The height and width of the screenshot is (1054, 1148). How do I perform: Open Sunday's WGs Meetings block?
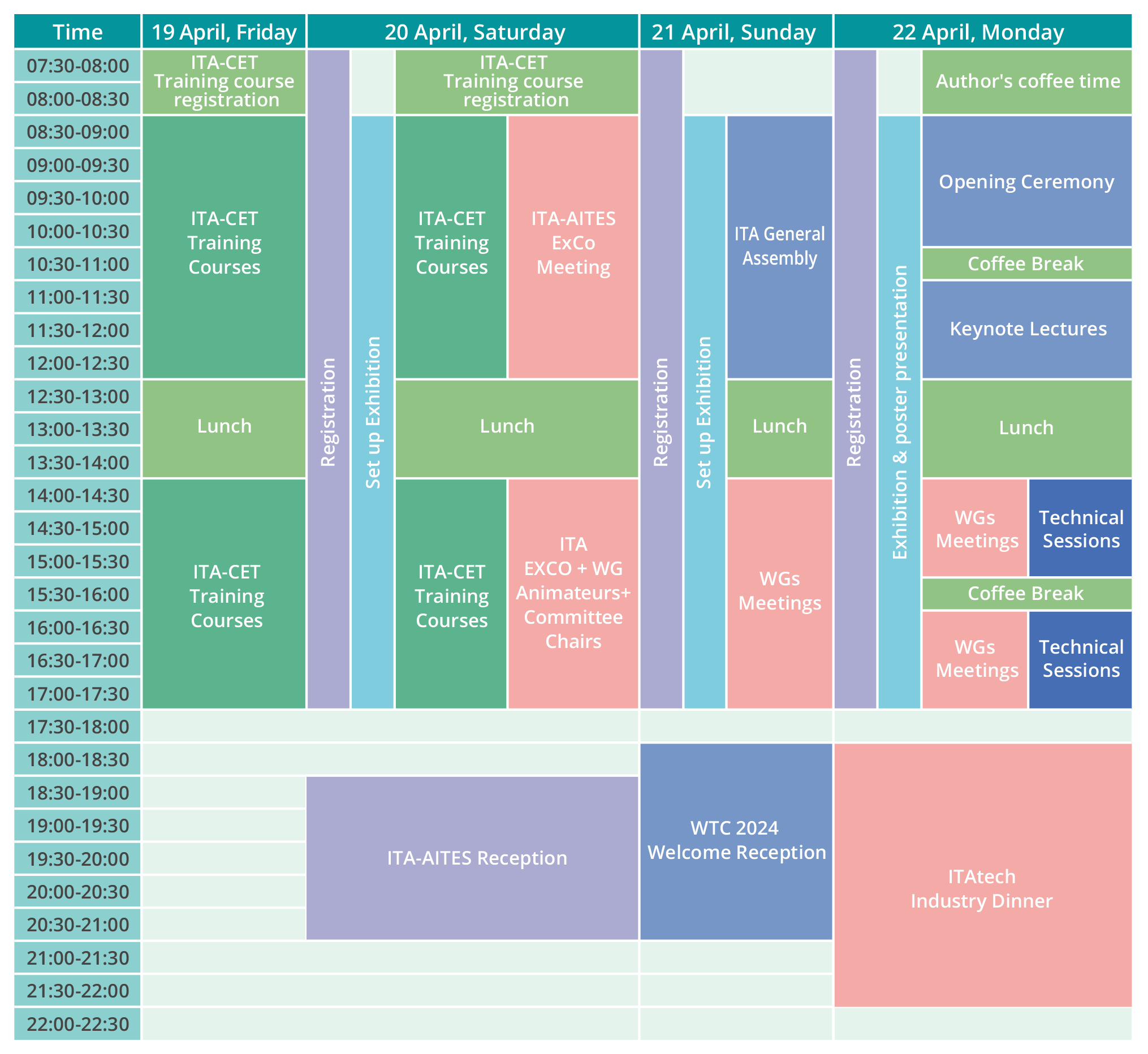[780, 594]
